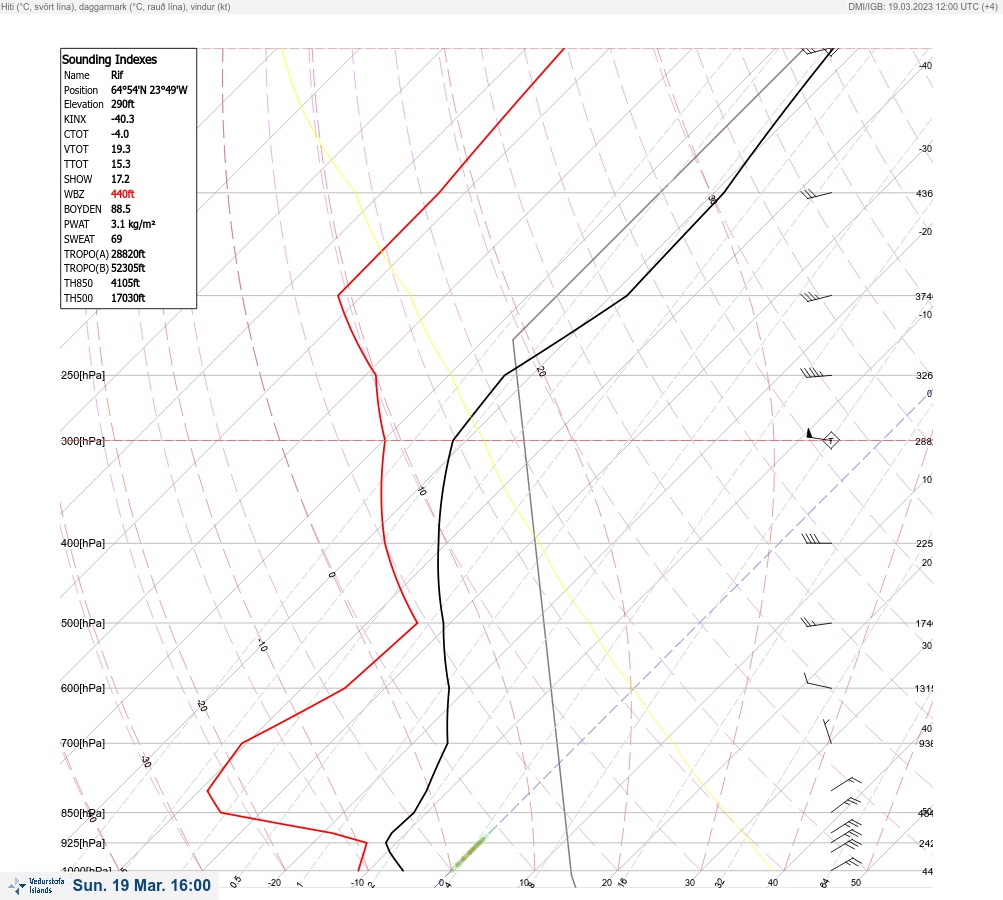The image size is (1003, 900).
Task: Click the VTOT value 19.3
Action: point(120,149)
